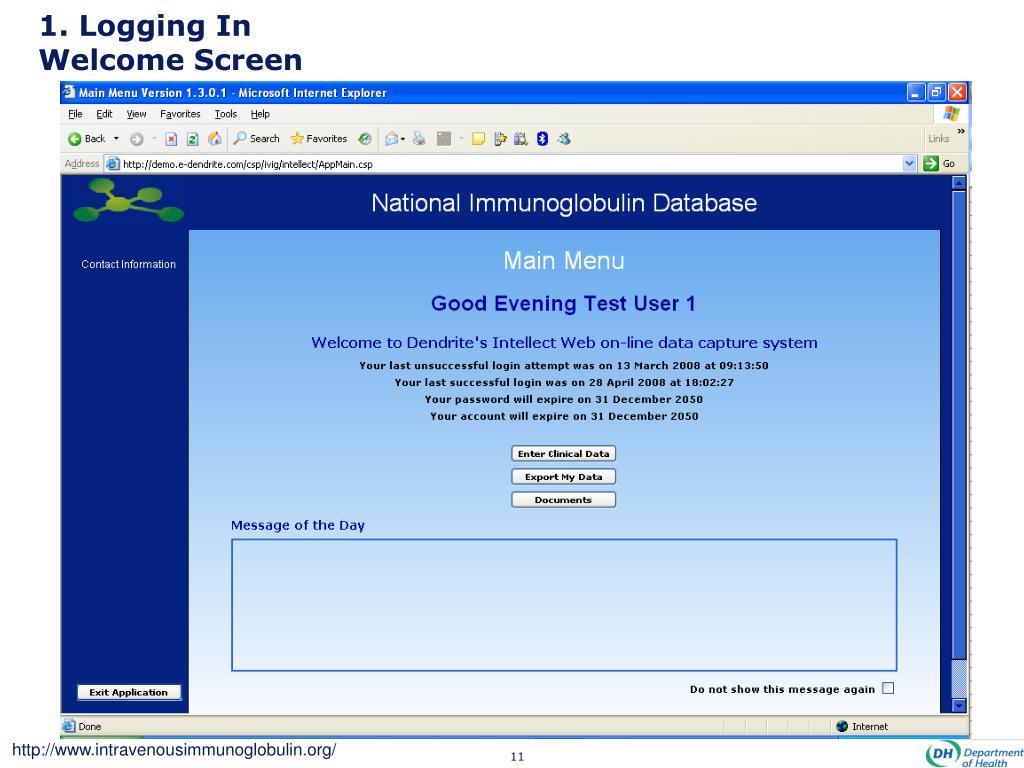This screenshot has width=1024, height=768.
Task: Click the account will expire line
Action: tap(564, 417)
